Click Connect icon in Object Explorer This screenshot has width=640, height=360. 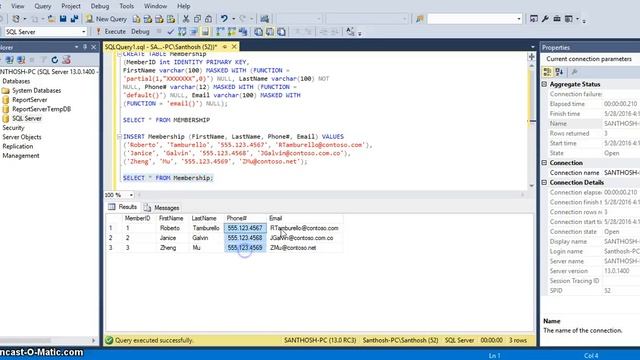(9, 60)
